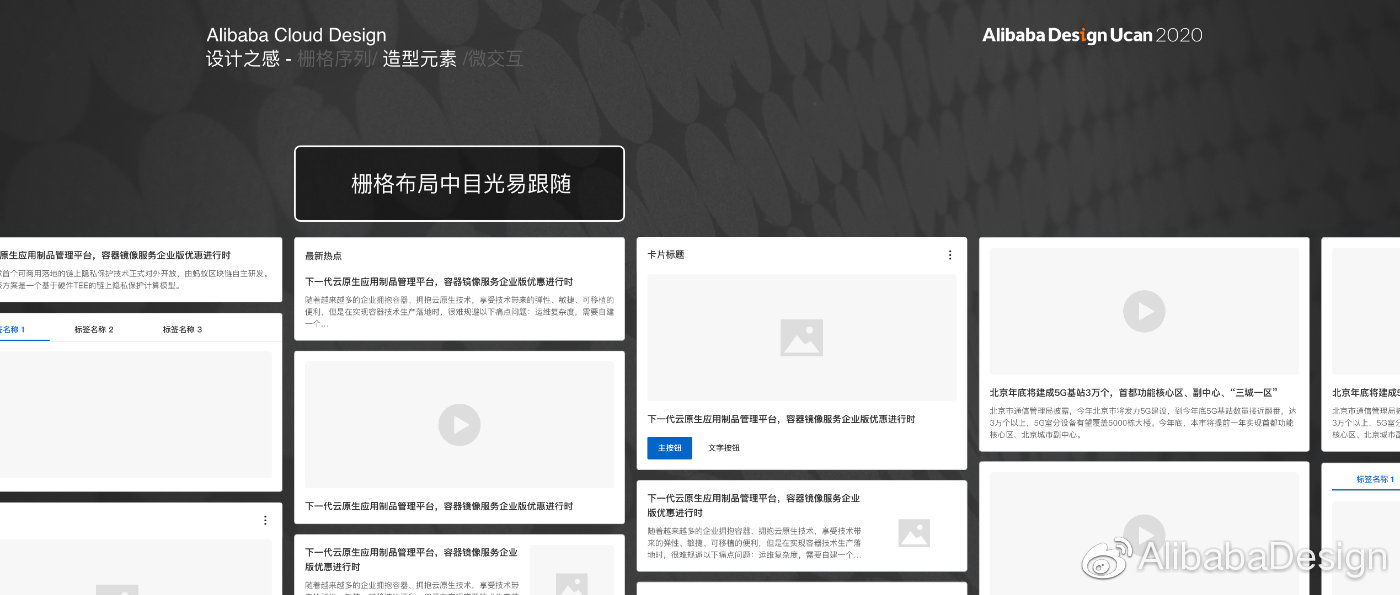Select the 微交互 section label
1400x595 pixels.
tap(494, 58)
